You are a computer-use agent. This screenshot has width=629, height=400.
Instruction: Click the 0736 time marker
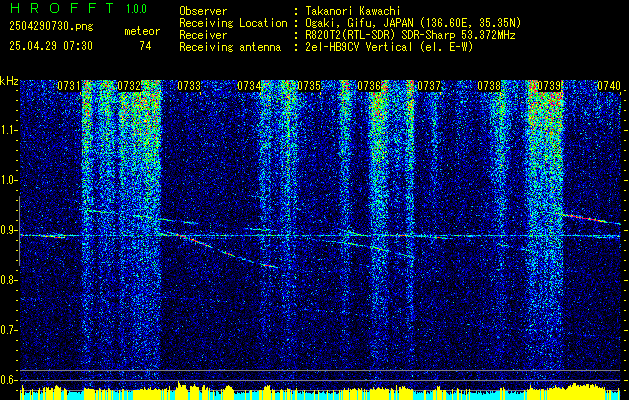369,86
